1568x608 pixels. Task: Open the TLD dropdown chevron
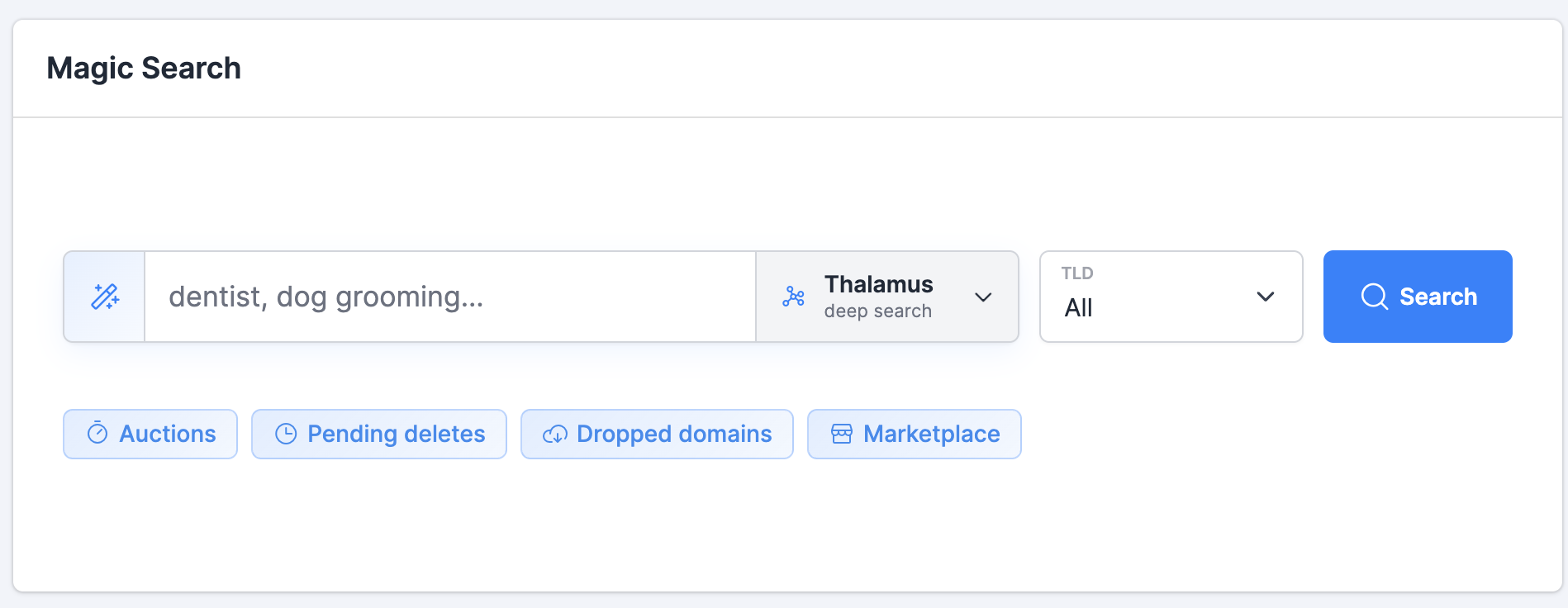pos(1266,297)
